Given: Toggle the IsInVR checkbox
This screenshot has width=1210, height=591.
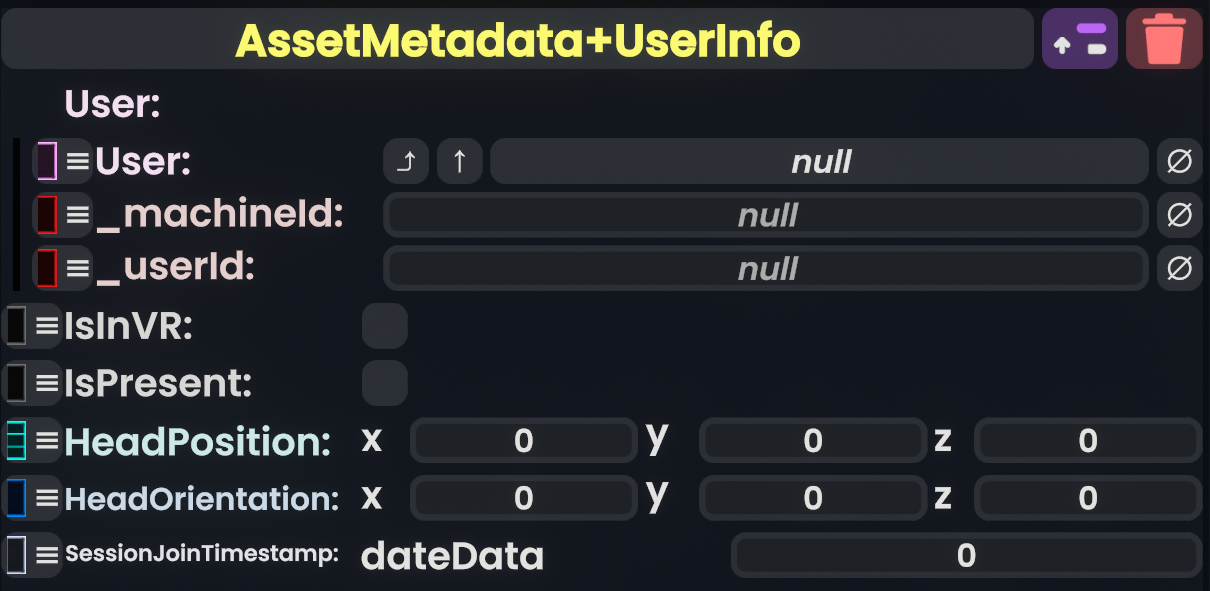Looking at the screenshot, I should (x=385, y=326).
